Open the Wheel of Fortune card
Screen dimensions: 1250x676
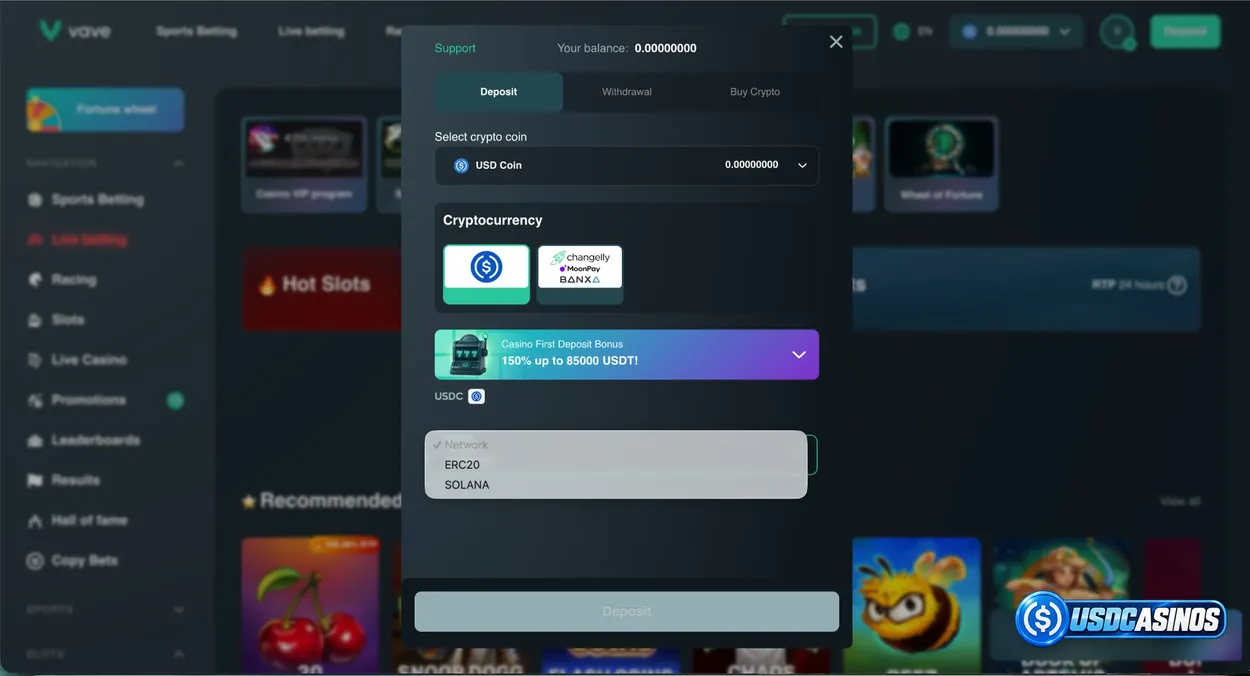(x=941, y=165)
